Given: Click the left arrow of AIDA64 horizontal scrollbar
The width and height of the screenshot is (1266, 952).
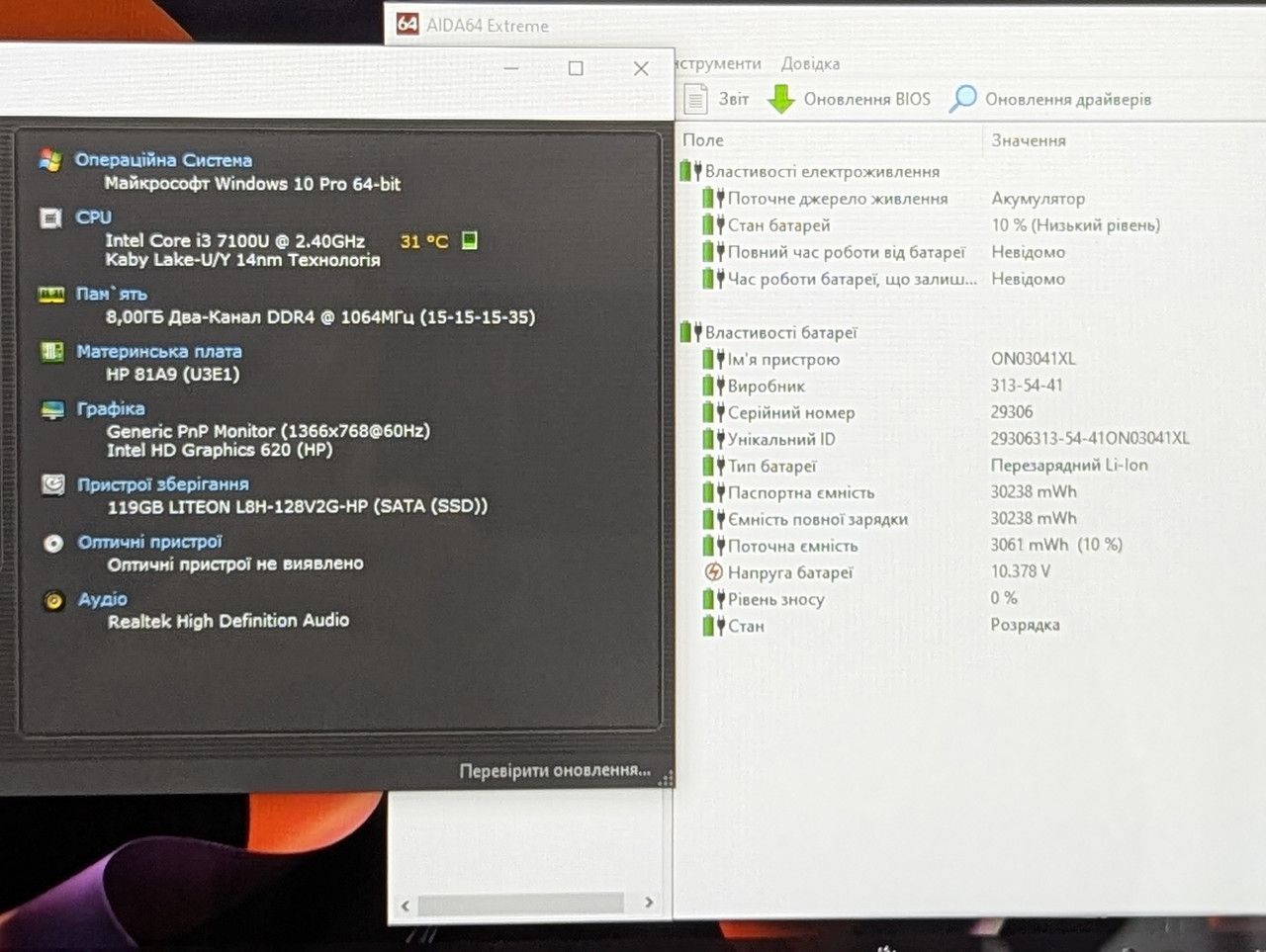Looking at the screenshot, I should [405, 904].
